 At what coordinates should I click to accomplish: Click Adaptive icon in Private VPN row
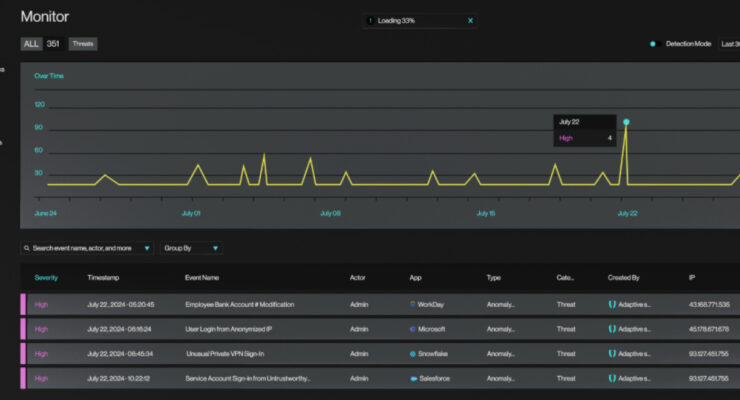pyautogui.click(x=612, y=354)
